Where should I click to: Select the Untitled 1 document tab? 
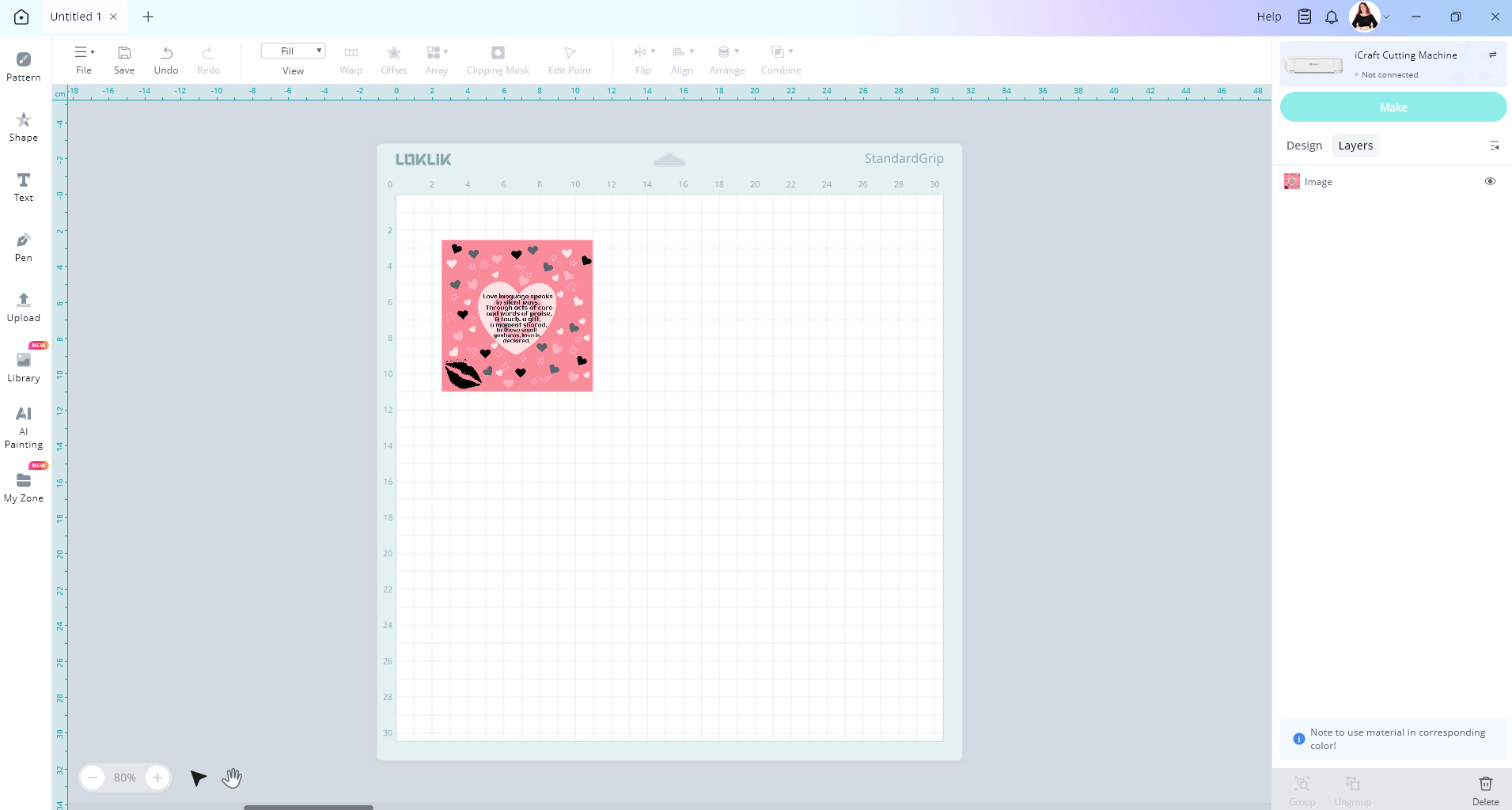point(75,17)
